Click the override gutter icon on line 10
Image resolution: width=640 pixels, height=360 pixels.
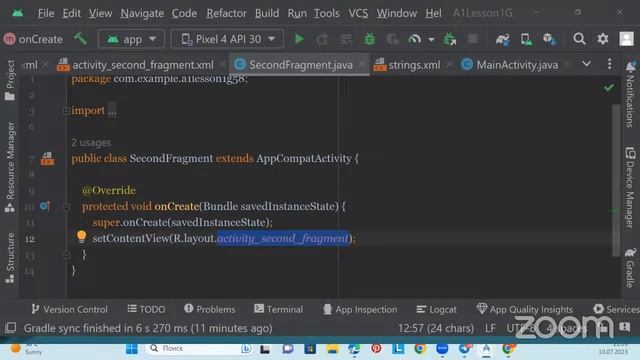(x=45, y=206)
